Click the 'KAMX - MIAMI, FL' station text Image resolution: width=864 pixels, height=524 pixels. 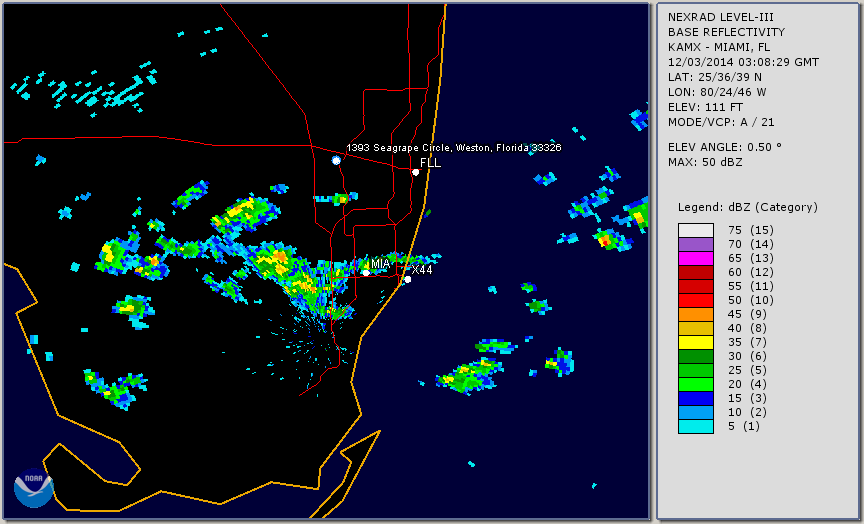click(719, 47)
